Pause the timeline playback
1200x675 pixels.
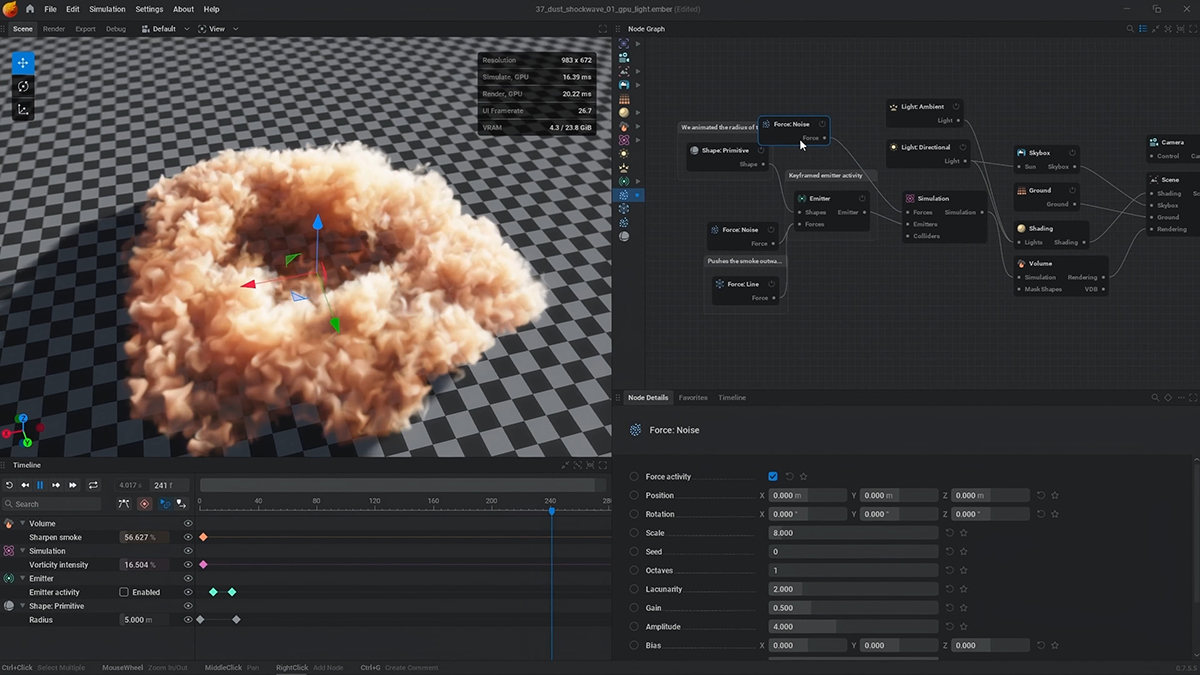(x=40, y=485)
